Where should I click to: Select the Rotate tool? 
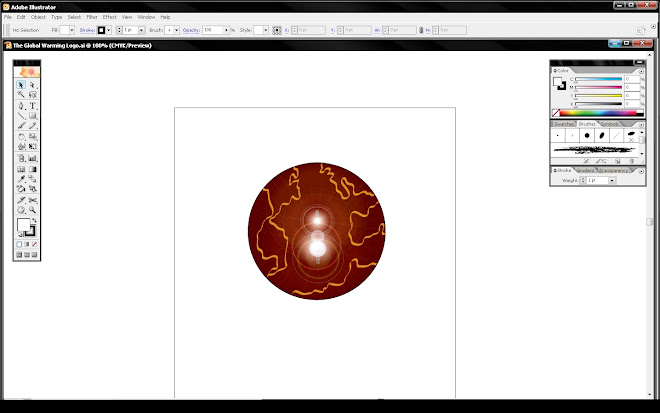(x=21, y=137)
